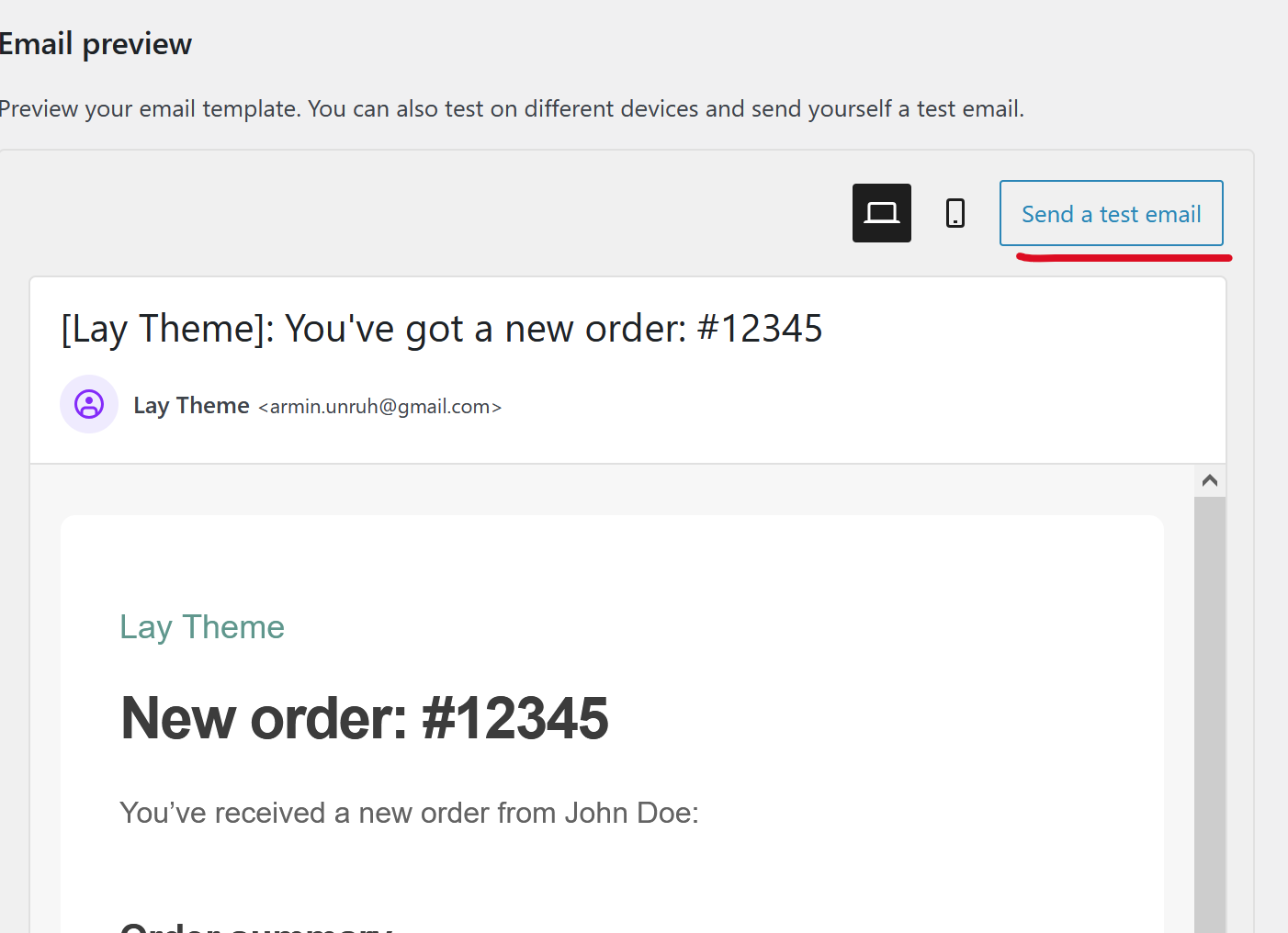Click the partially visible Order summary heading

click(256, 927)
